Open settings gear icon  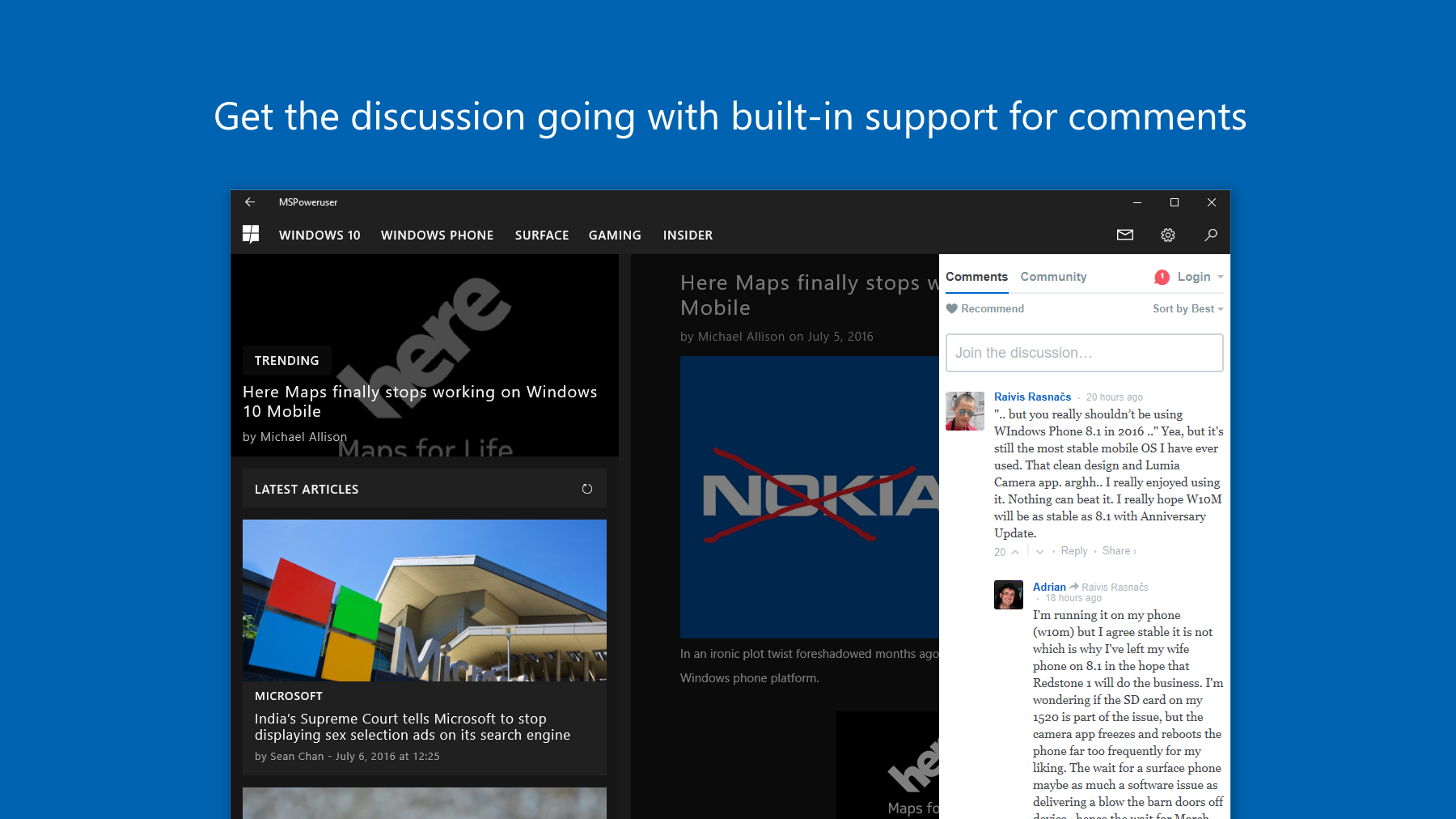point(1168,235)
